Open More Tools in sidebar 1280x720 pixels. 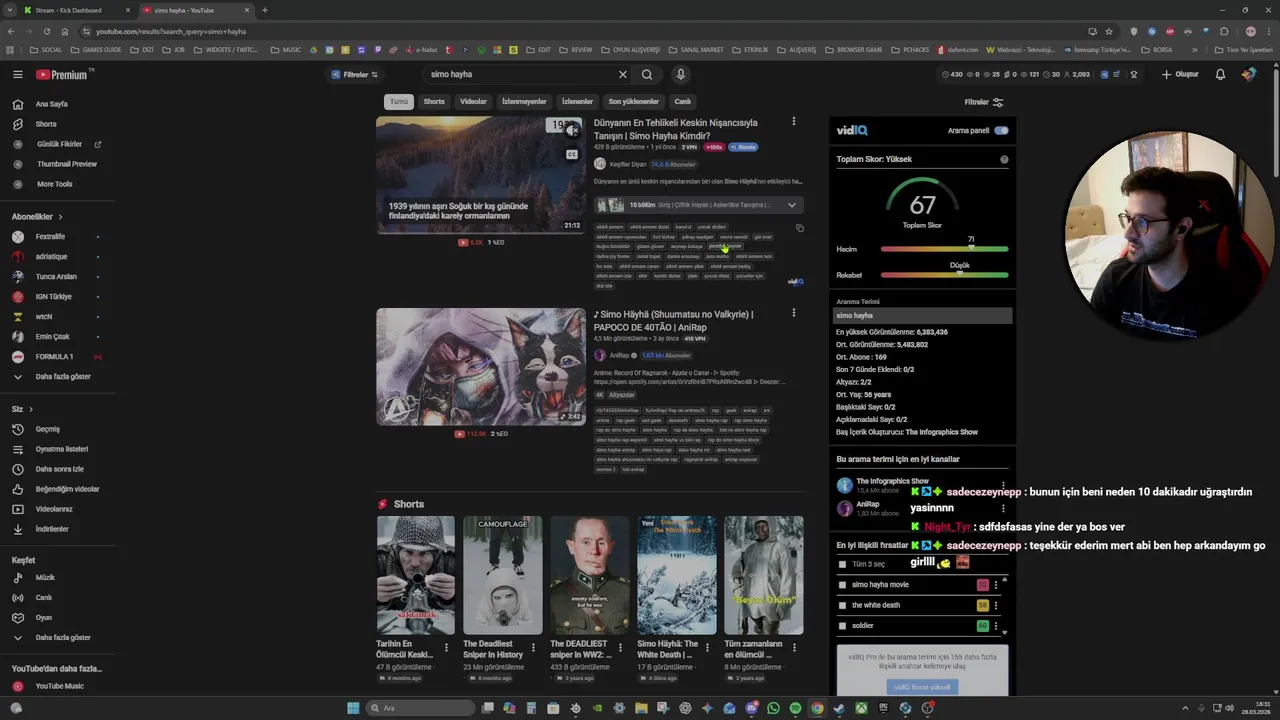click(x=56, y=184)
